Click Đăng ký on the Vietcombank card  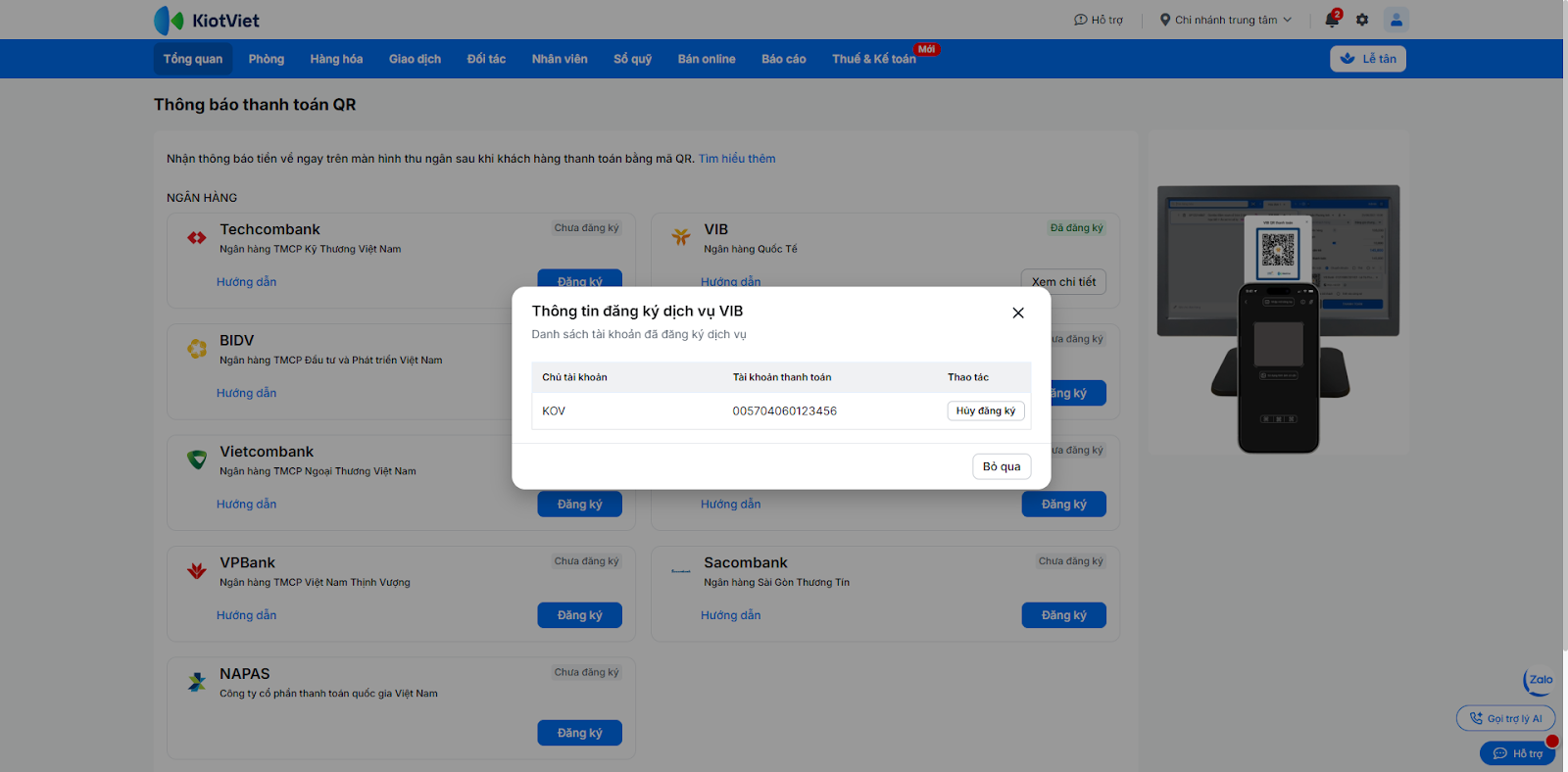[580, 504]
